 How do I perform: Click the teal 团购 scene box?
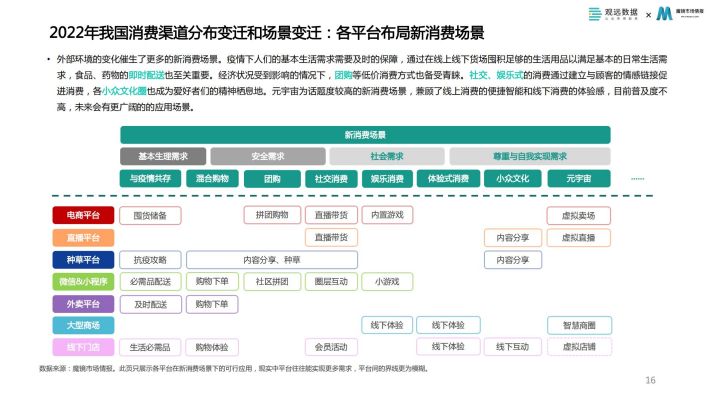[272, 178]
